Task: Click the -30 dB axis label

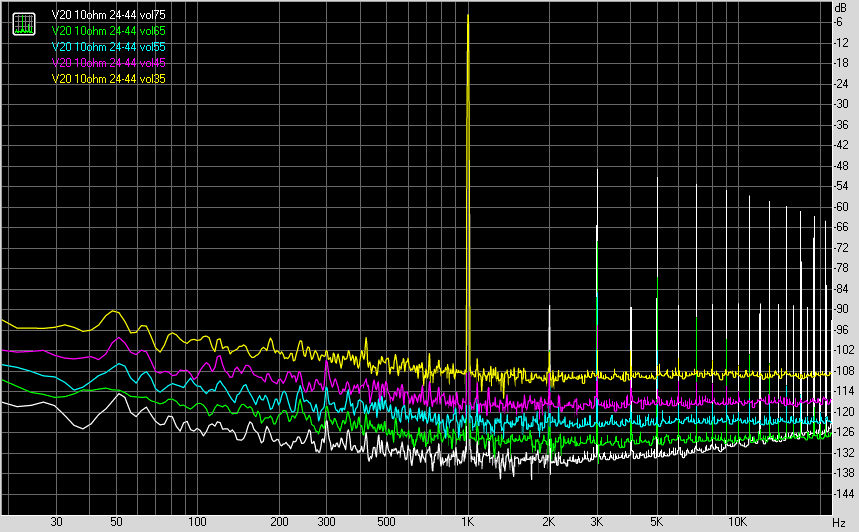Action: pyautogui.click(x=841, y=104)
